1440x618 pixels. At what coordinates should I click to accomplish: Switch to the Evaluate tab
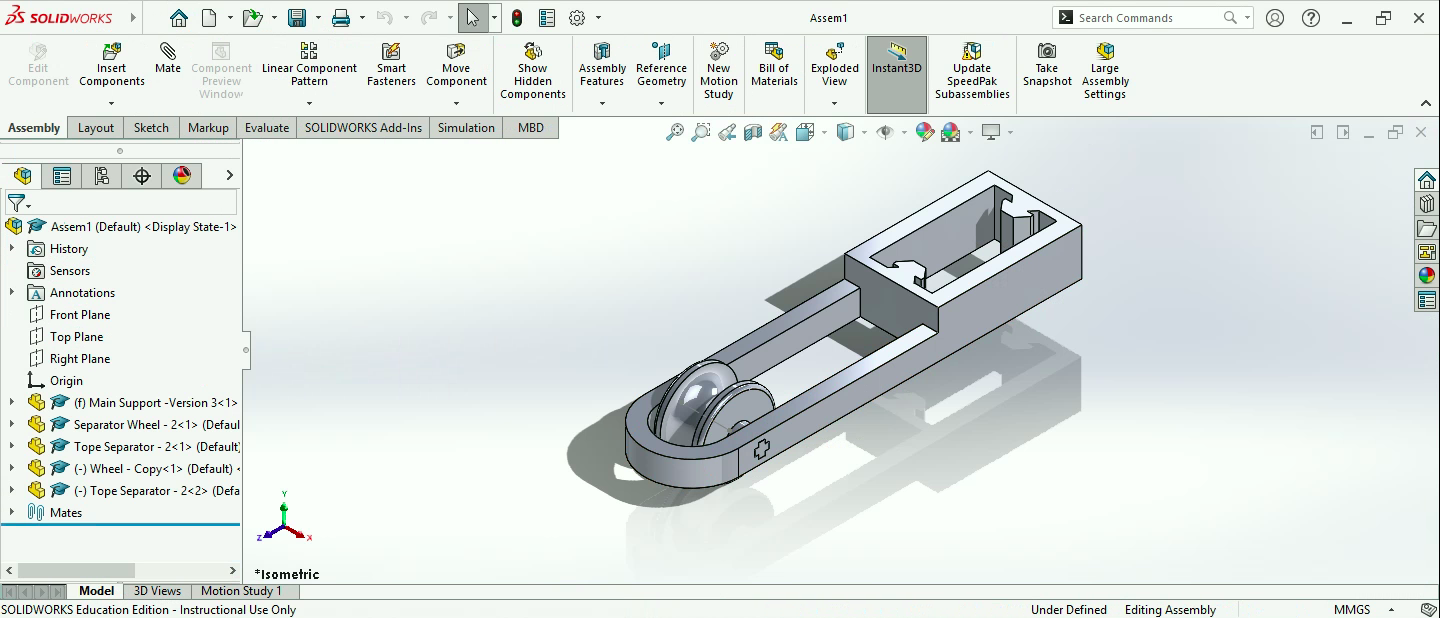(x=267, y=128)
